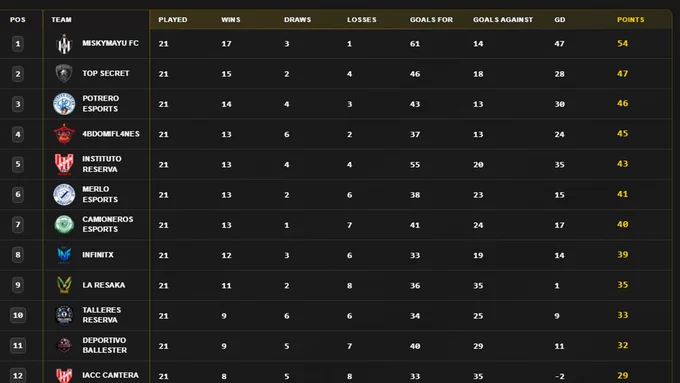Open the Miskymayu FC team name
The height and width of the screenshot is (383, 680).
(x=111, y=43)
